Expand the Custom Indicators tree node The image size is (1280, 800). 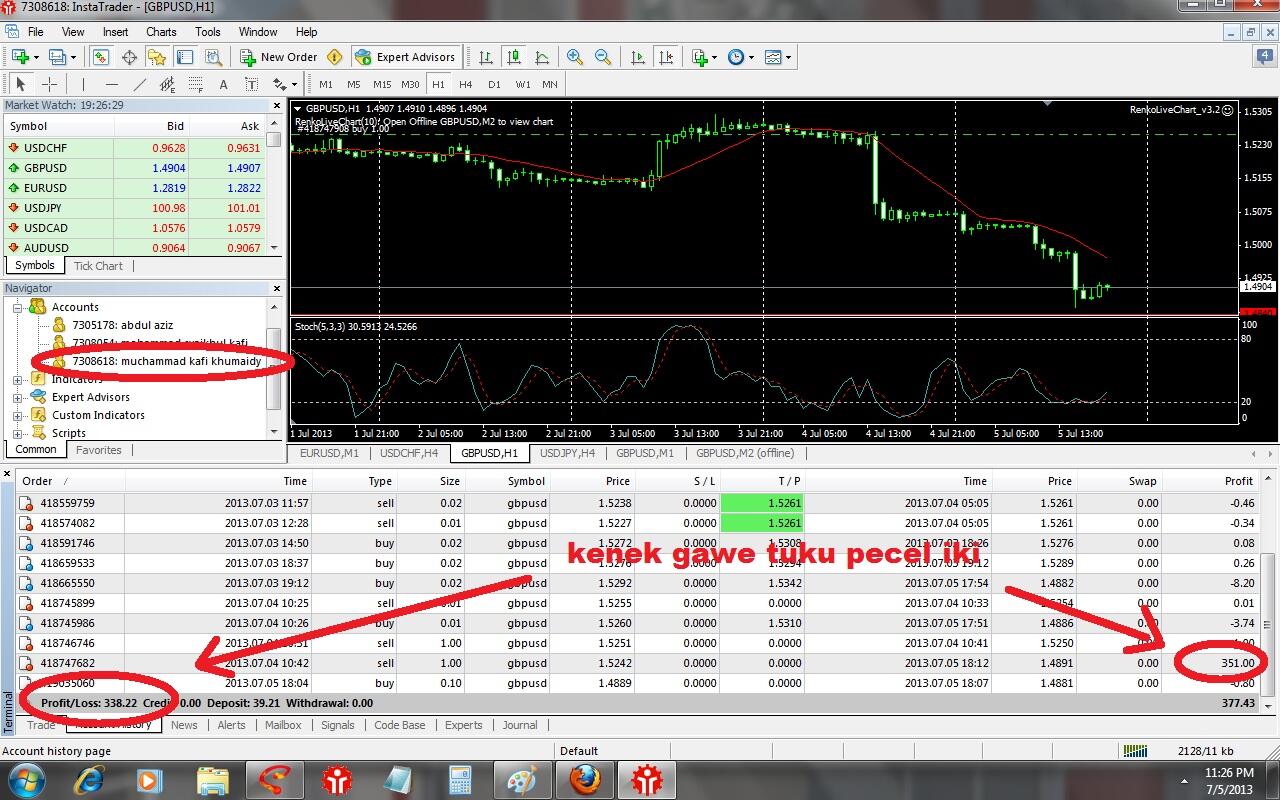click(x=17, y=415)
